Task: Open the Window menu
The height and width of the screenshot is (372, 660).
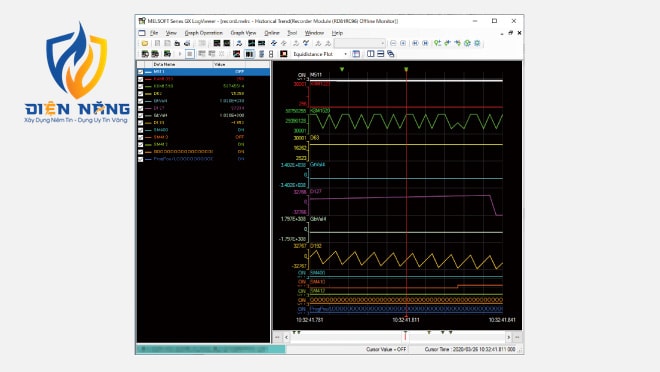Action: pyautogui.click(x=314, y=33)
